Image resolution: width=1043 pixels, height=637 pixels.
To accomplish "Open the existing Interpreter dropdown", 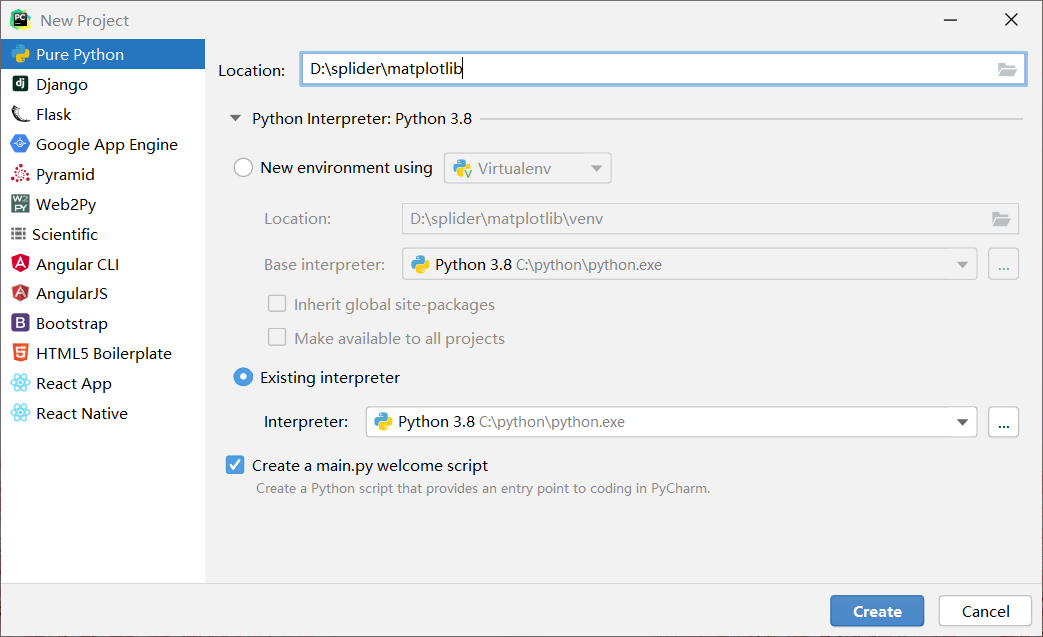I will point(671,422).
